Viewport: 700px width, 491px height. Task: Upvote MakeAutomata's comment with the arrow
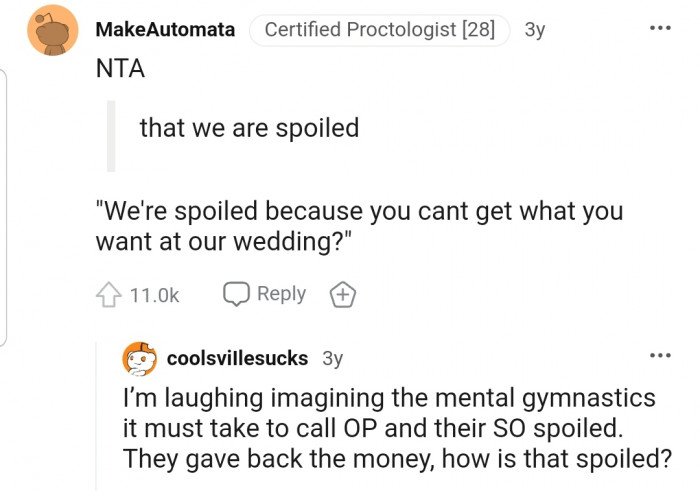pyautogui.click(x=110, y=295)
